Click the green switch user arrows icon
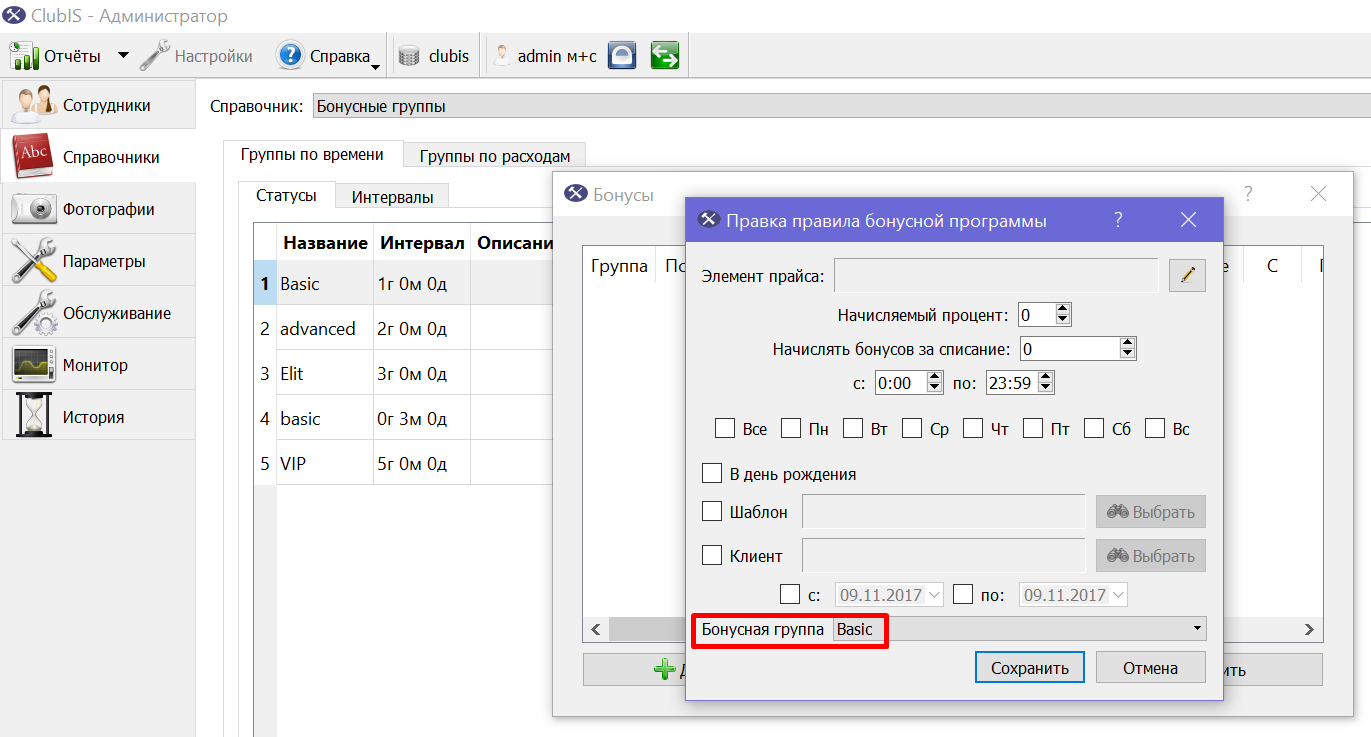1371x737 pixels. [x=665, y=55]
